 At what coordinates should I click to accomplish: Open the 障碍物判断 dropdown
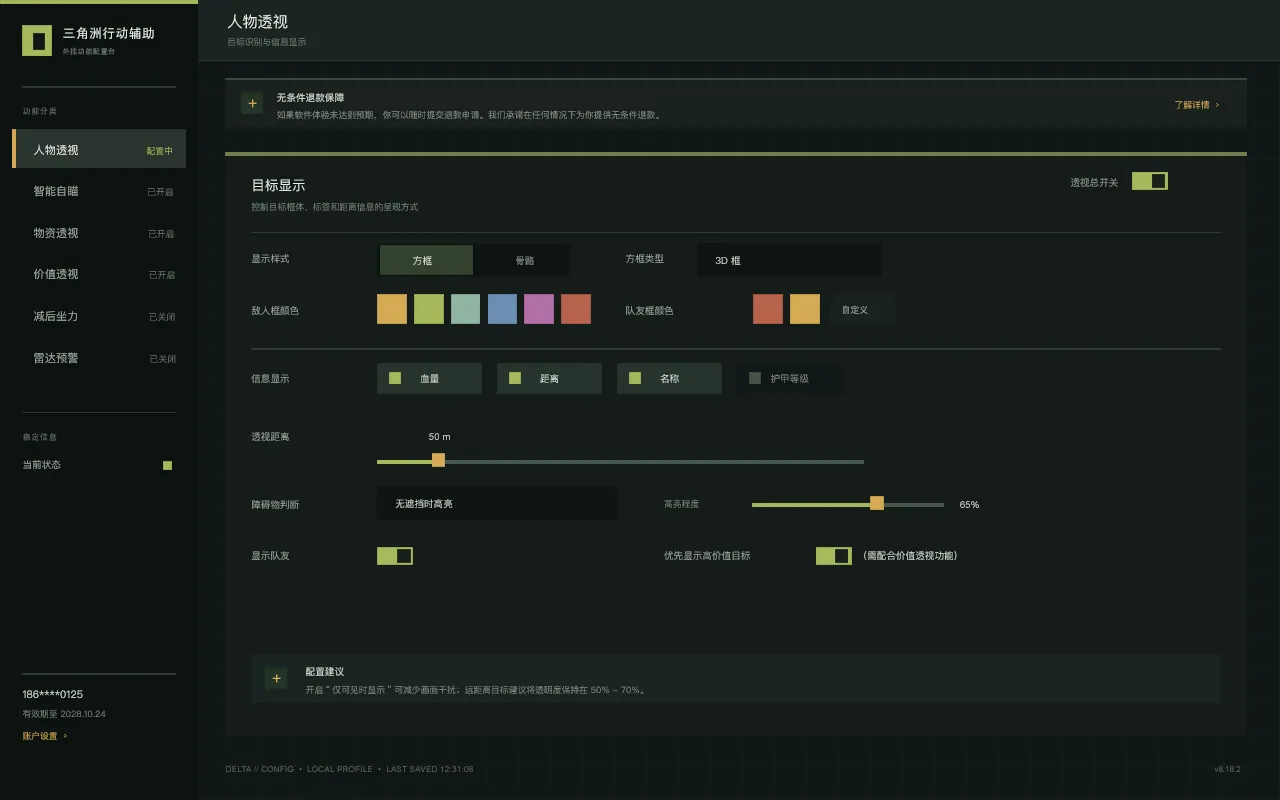pos(497,504)
